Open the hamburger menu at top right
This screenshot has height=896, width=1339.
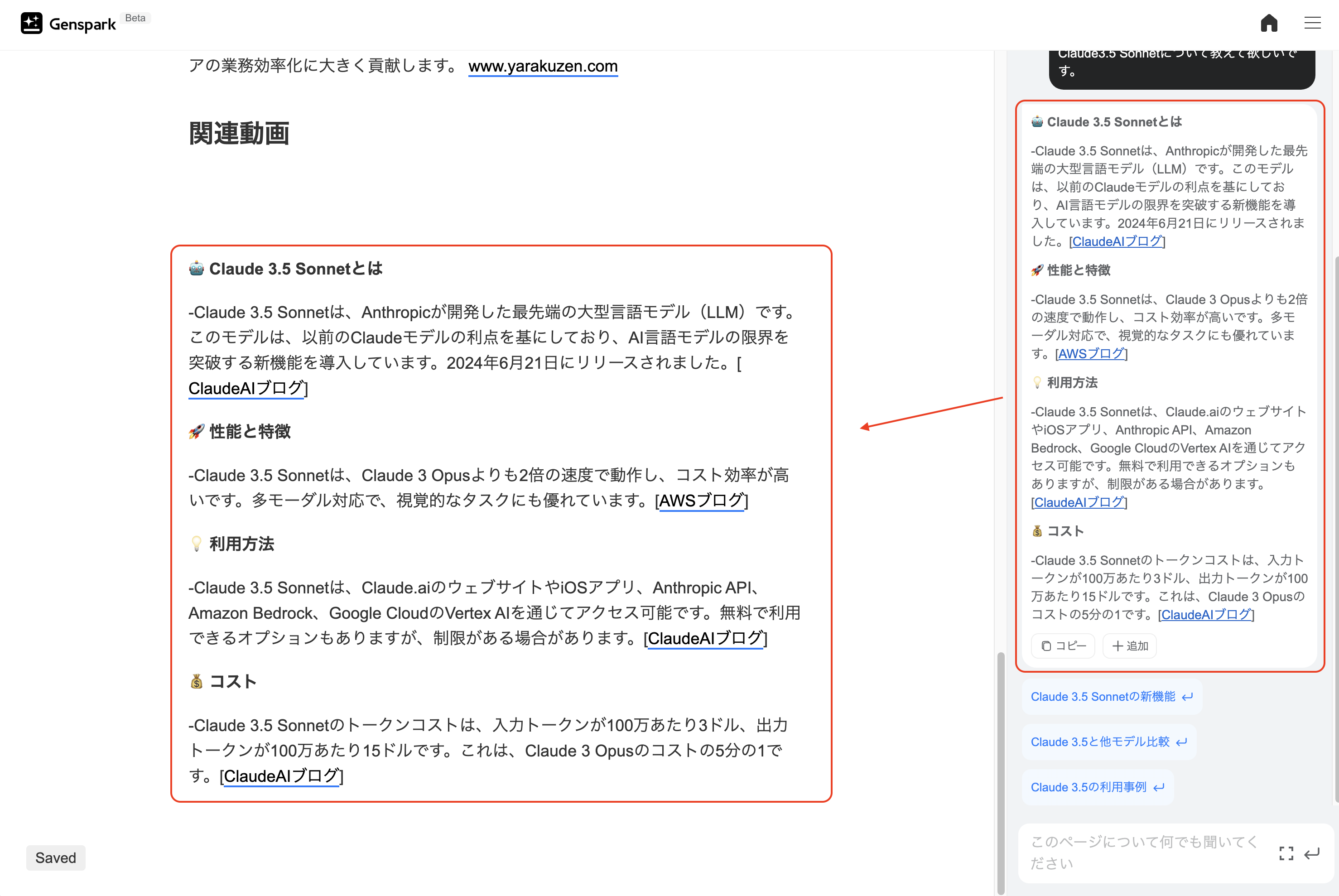click(1312, 23)
